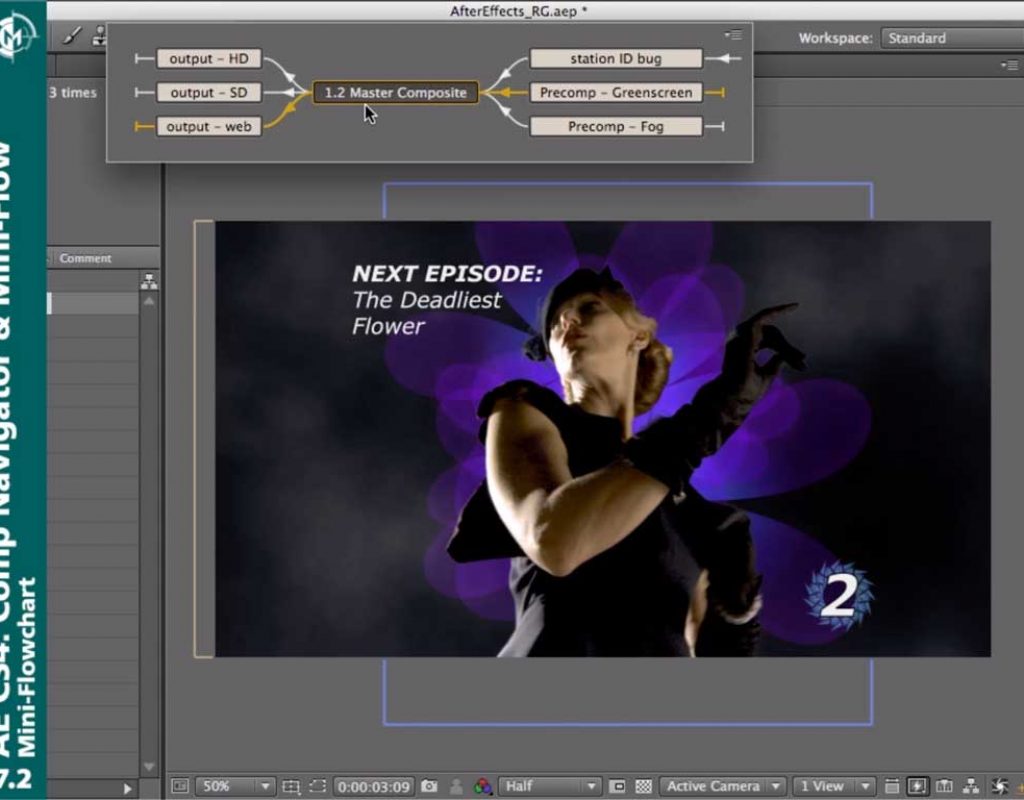Open the composition panel menu icon at right

[x=1010, y=65]
